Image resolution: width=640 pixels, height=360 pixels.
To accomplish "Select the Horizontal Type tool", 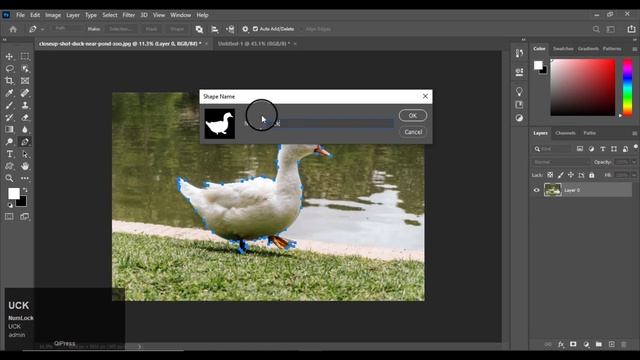I will [x=9, y=154].
